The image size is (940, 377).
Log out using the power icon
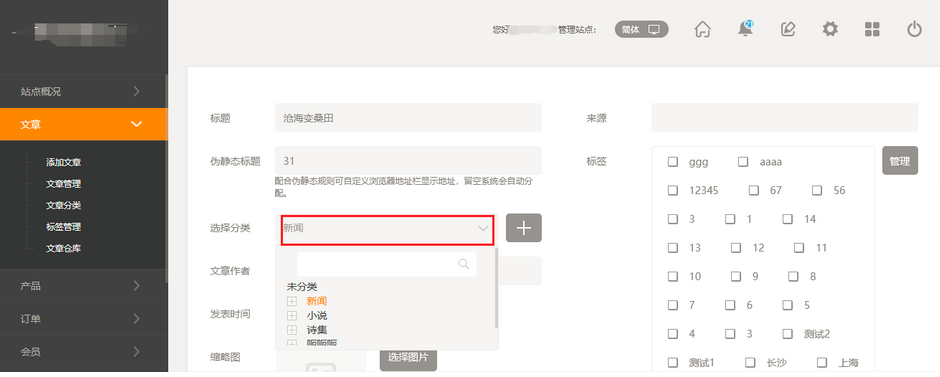(914, 29)
